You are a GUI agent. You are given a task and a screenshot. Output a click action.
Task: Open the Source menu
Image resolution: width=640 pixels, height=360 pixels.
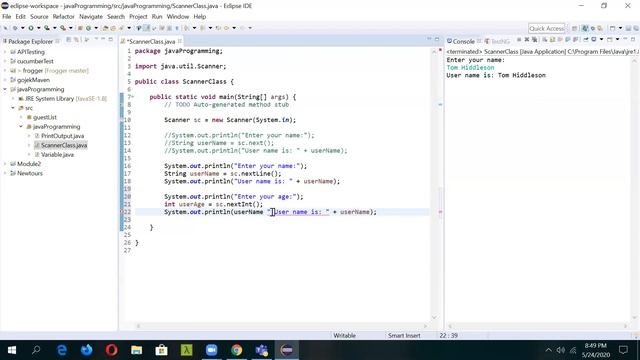[x=39, y=16]
